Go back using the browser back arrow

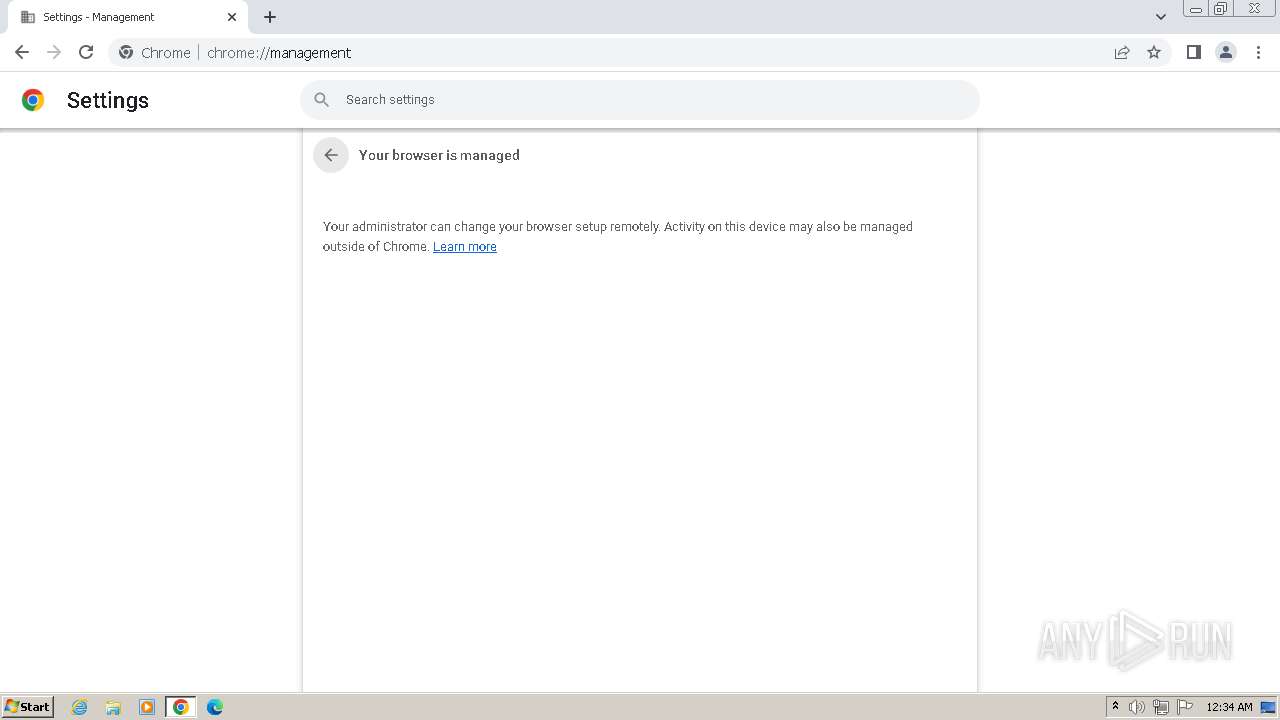tap(22, 52)
